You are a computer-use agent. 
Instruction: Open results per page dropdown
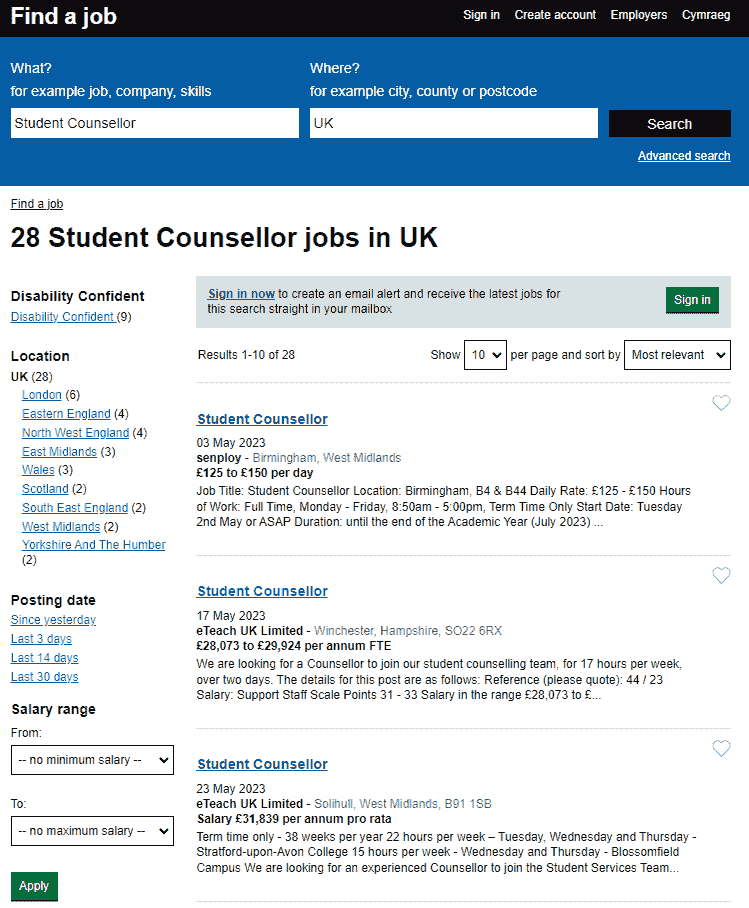tap(485, 355)
